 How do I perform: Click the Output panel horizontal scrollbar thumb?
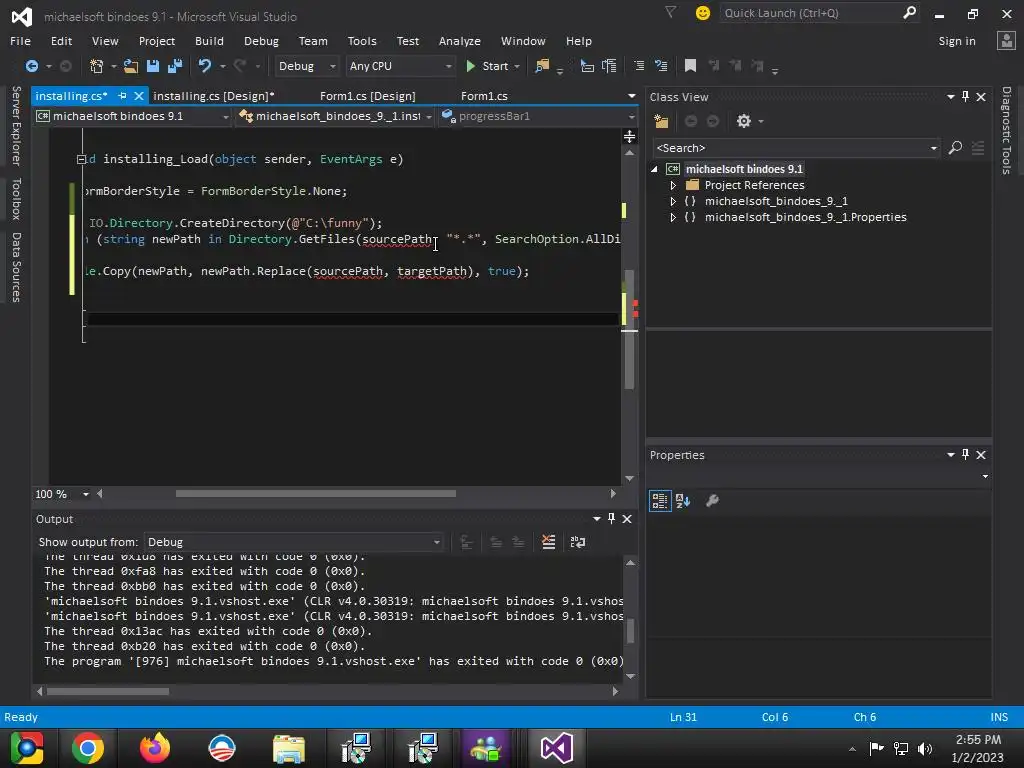tap(108, 691)
